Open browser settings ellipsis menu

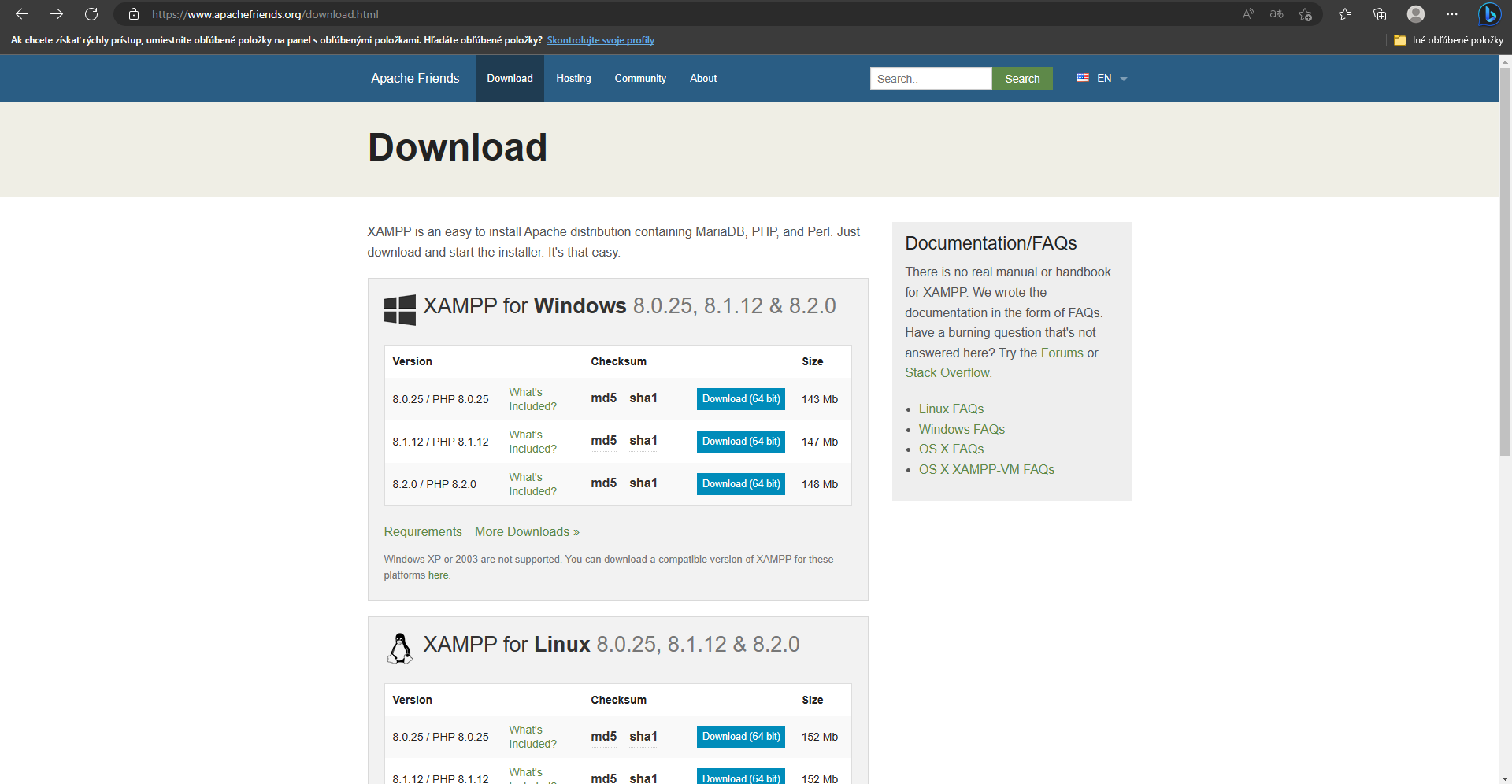point(1452,14)
